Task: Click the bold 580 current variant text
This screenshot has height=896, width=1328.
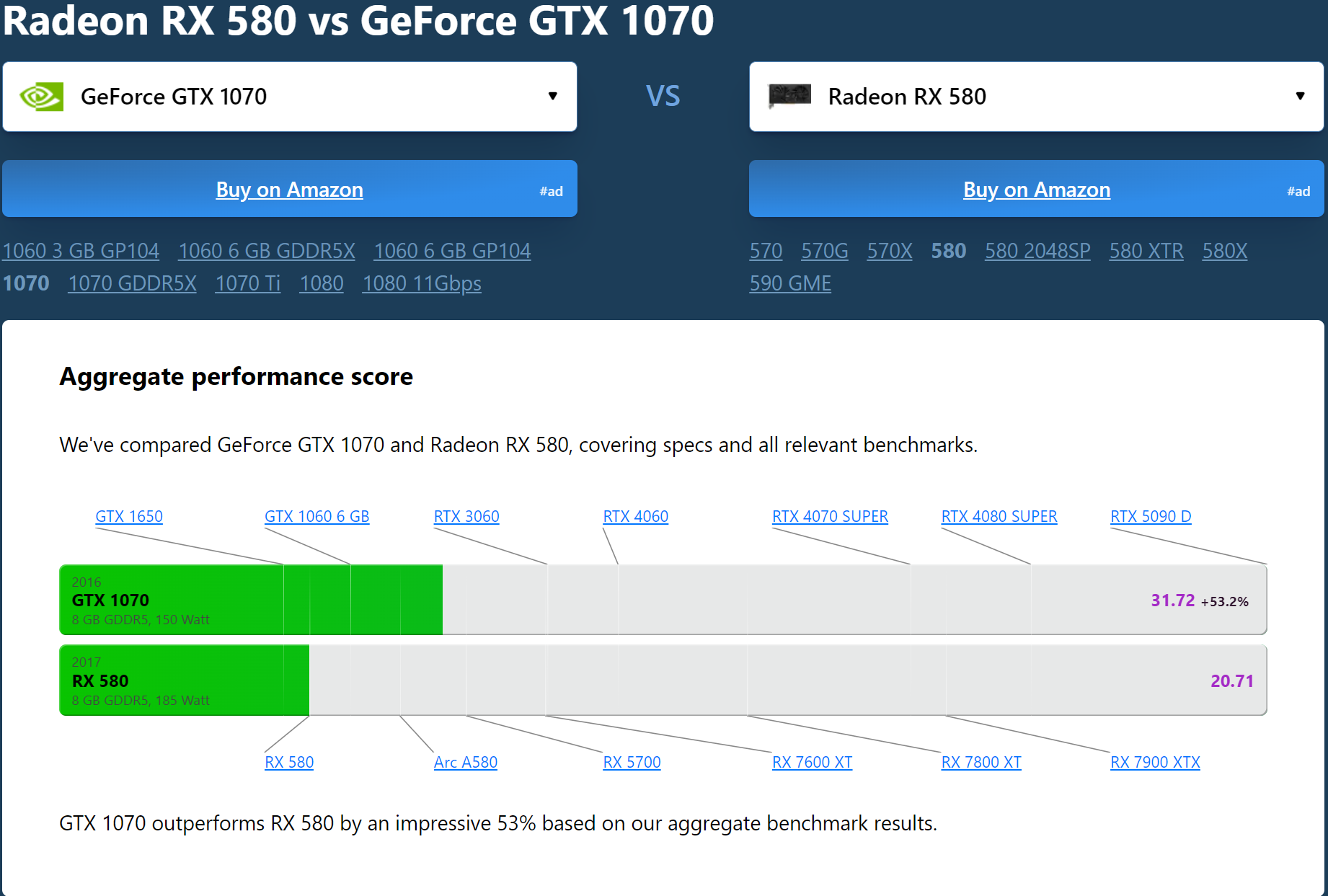Action: pos(949,251)
